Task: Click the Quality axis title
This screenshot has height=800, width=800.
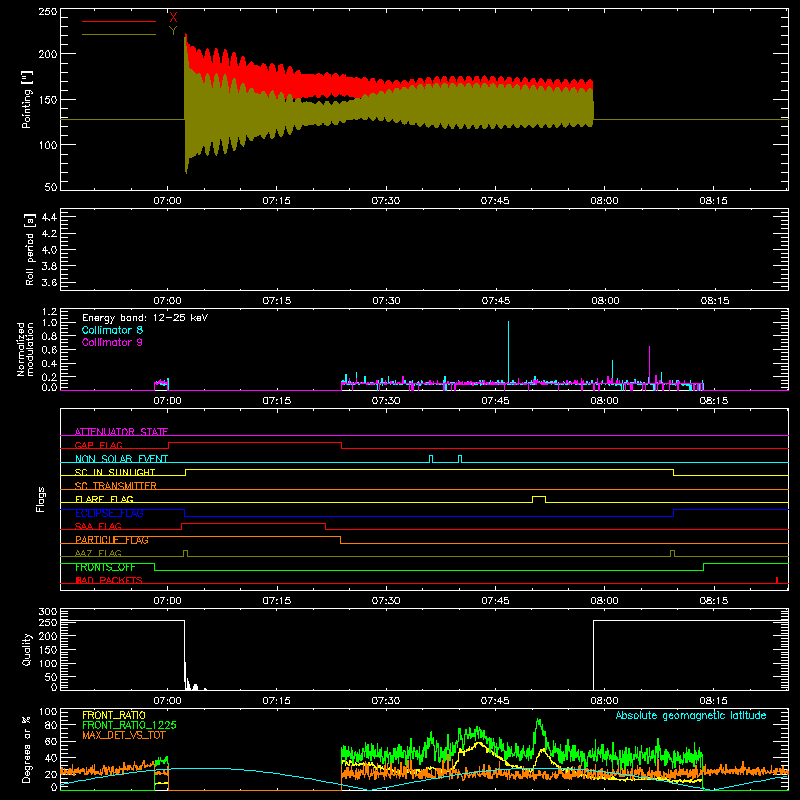Action: click(x=27, y=649)
